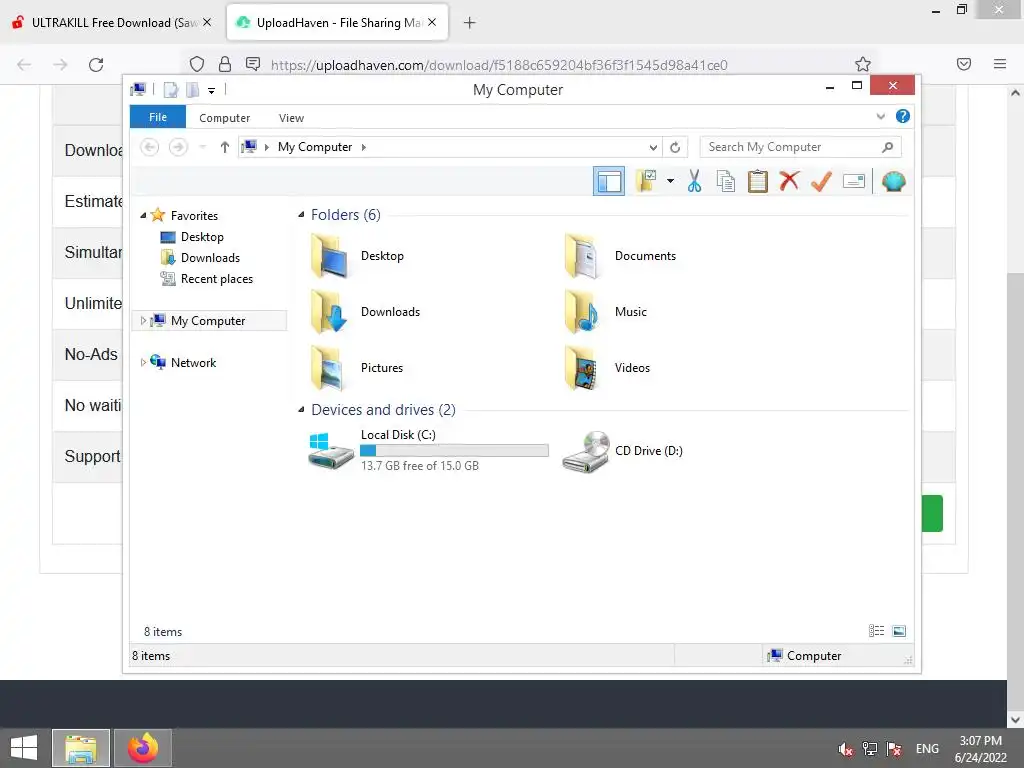The image size is (1024, 768).
Task: Click the orange checkmark icon
Action: tap(821, 181)
